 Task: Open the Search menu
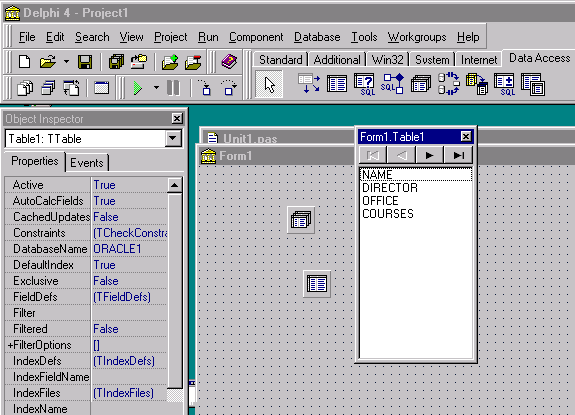coord(92,37)
